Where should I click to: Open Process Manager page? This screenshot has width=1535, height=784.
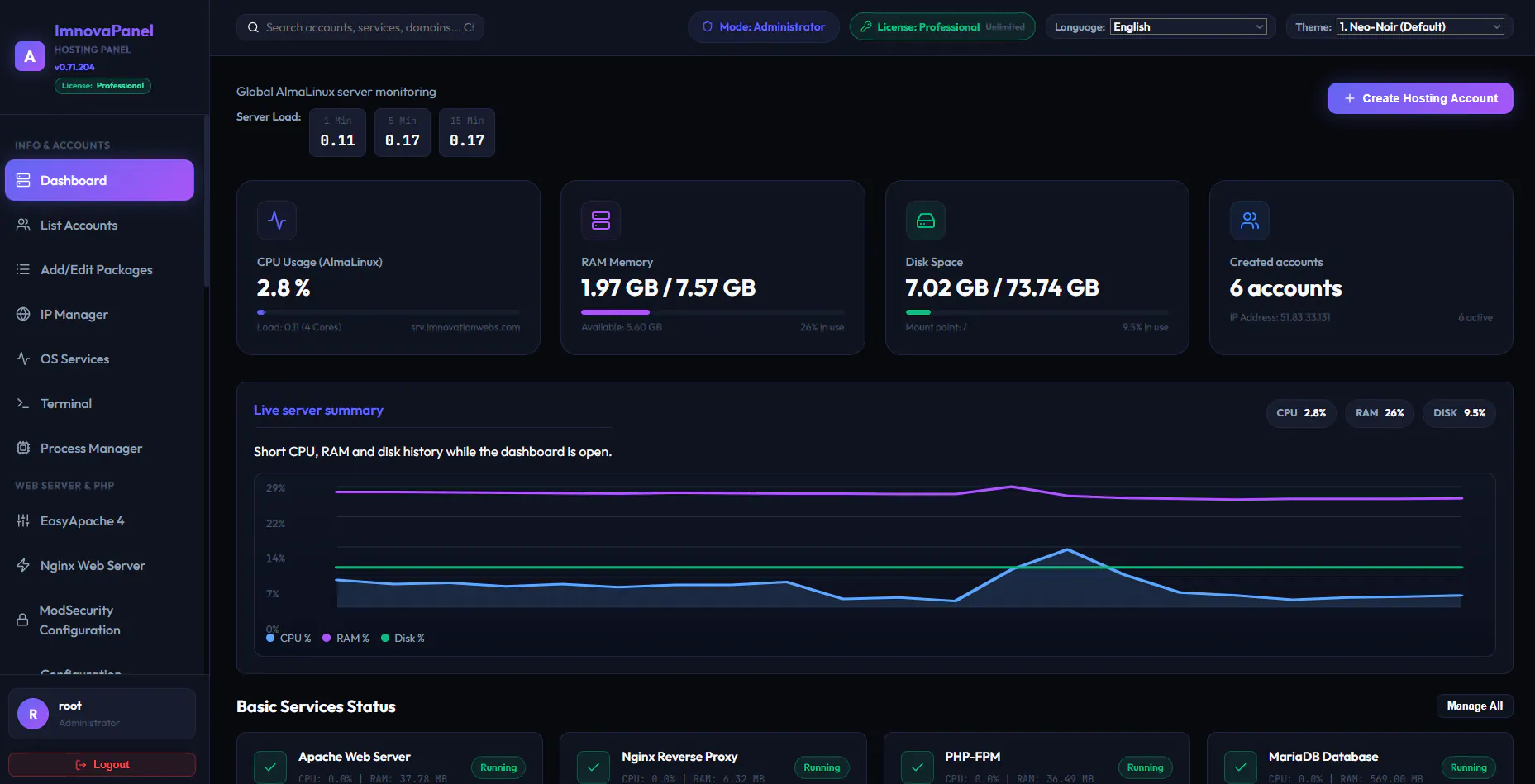[x=99, y=448]
